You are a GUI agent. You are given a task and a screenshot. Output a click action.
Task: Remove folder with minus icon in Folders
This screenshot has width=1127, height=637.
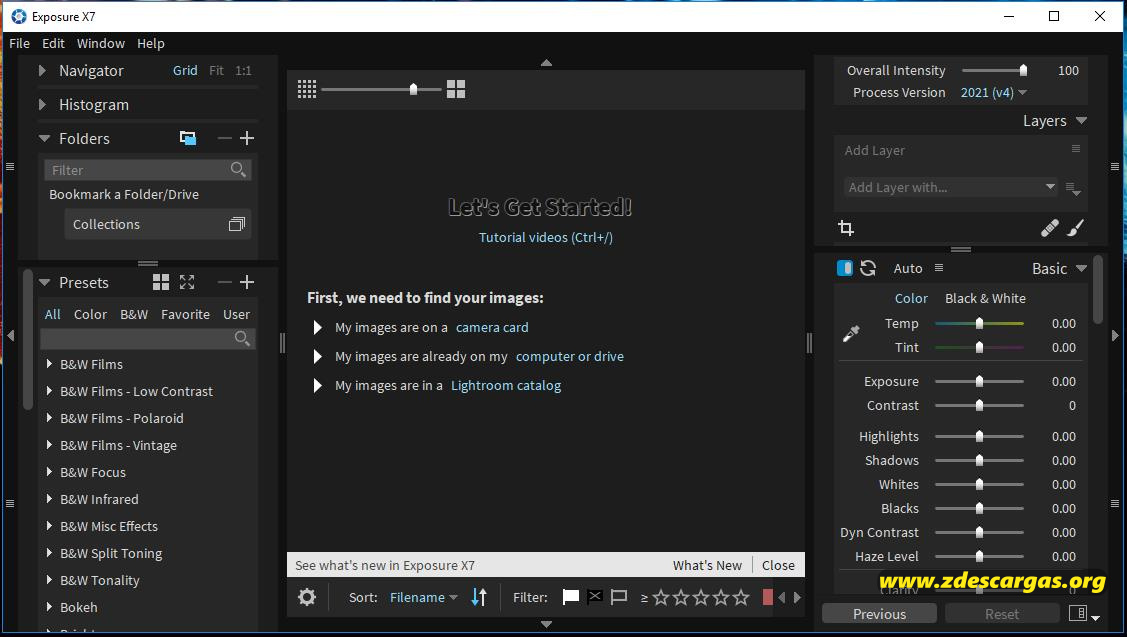click(x=225, y=138)
